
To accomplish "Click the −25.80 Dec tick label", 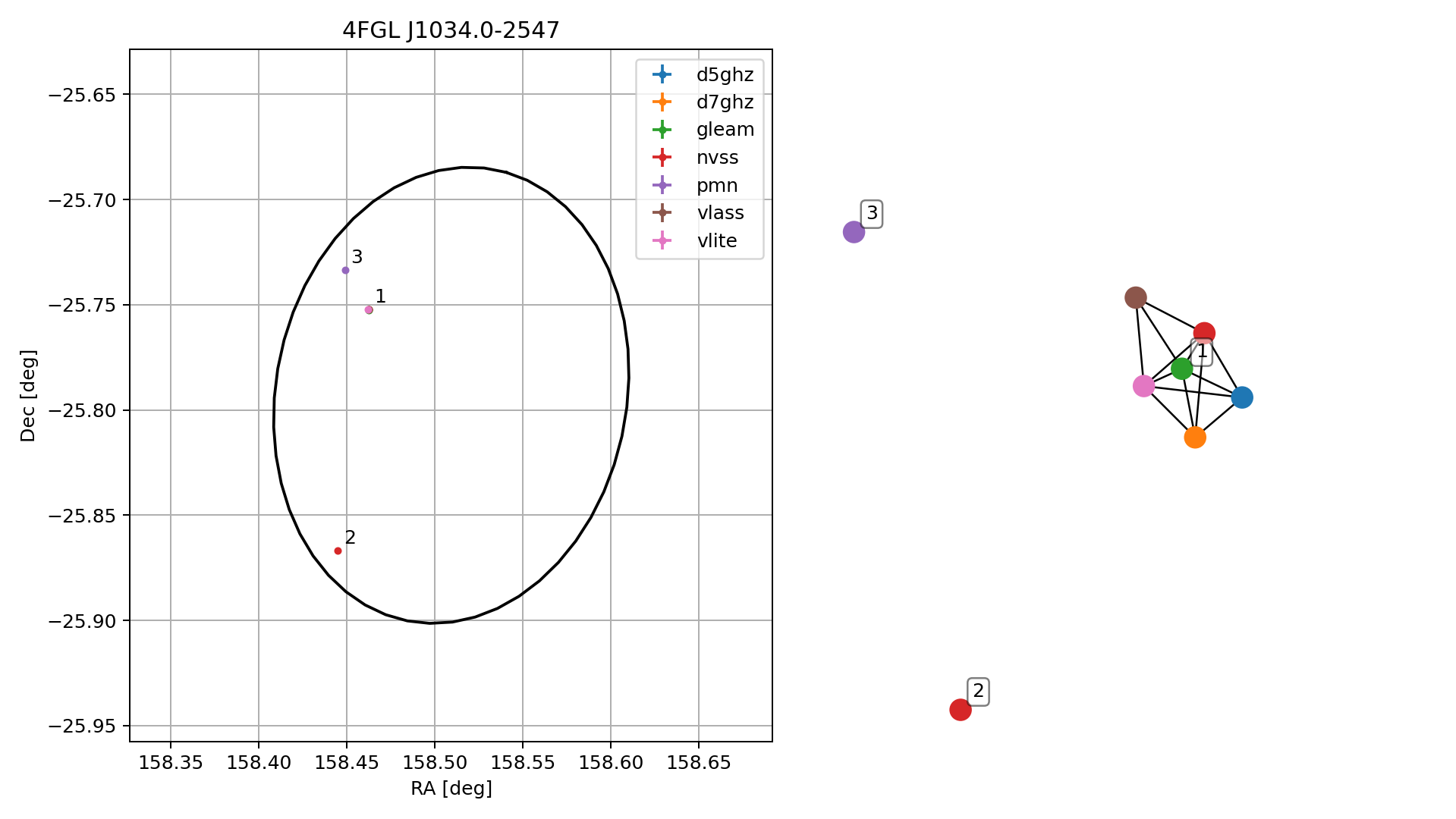I will (x=82, y=410).
